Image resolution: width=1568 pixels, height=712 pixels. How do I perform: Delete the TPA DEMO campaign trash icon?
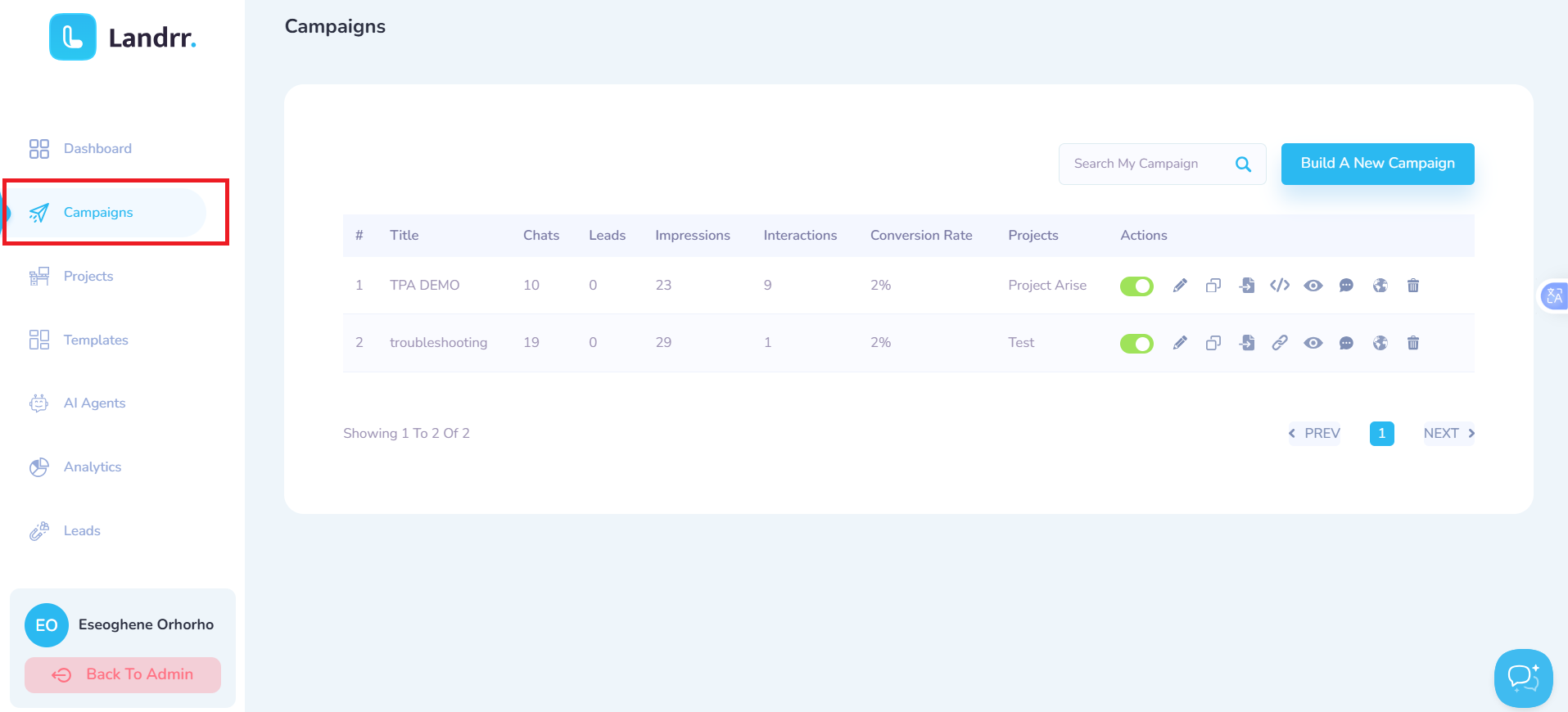(1413, 286)
